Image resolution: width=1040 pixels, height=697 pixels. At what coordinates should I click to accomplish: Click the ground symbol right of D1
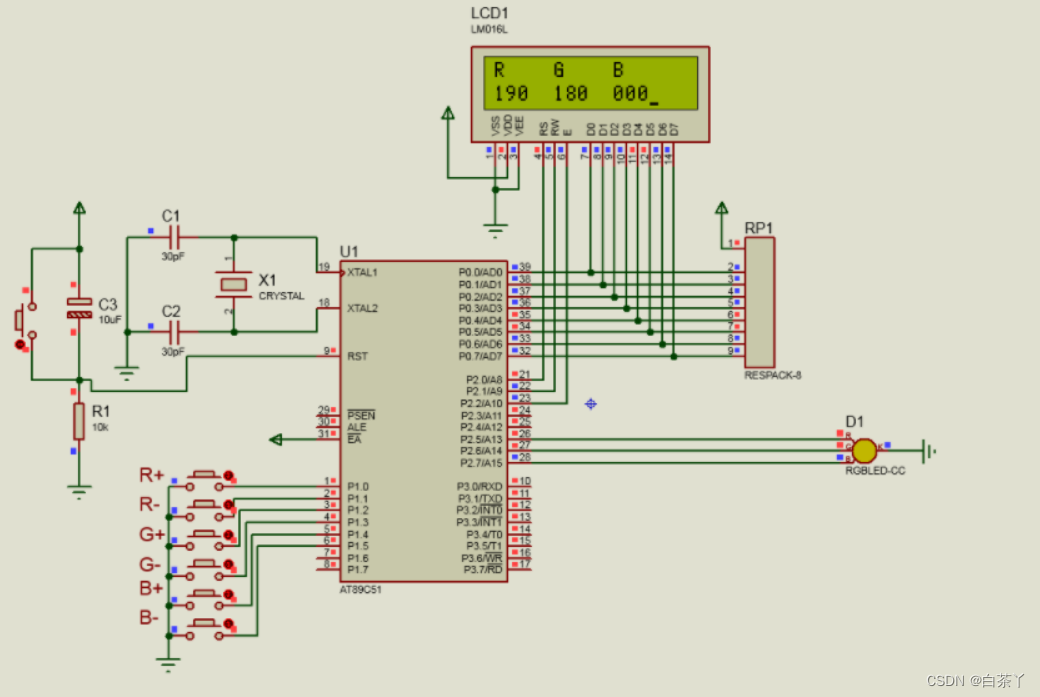(x=928, y=452)
